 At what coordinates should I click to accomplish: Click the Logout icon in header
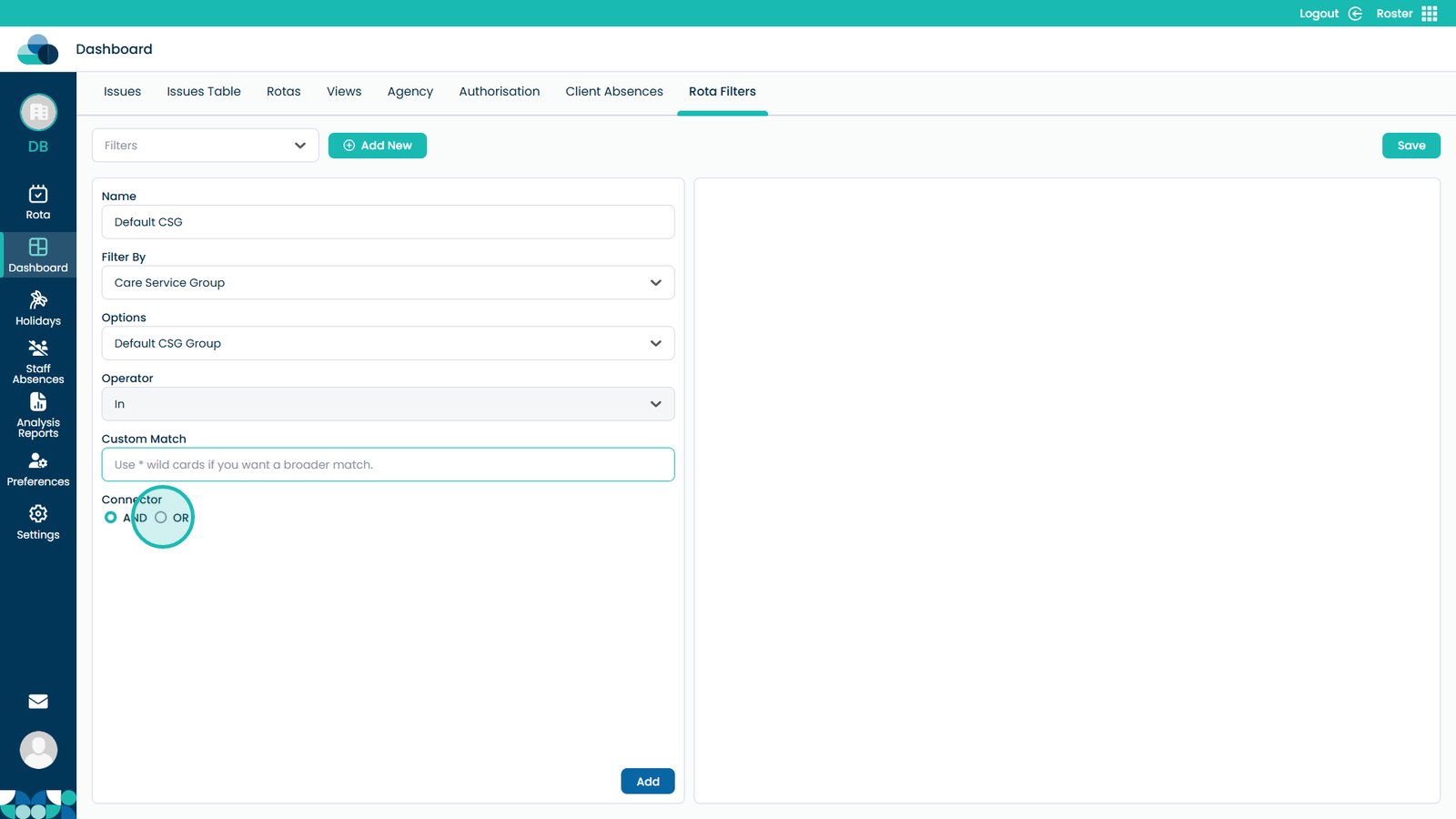point(1355,14)
